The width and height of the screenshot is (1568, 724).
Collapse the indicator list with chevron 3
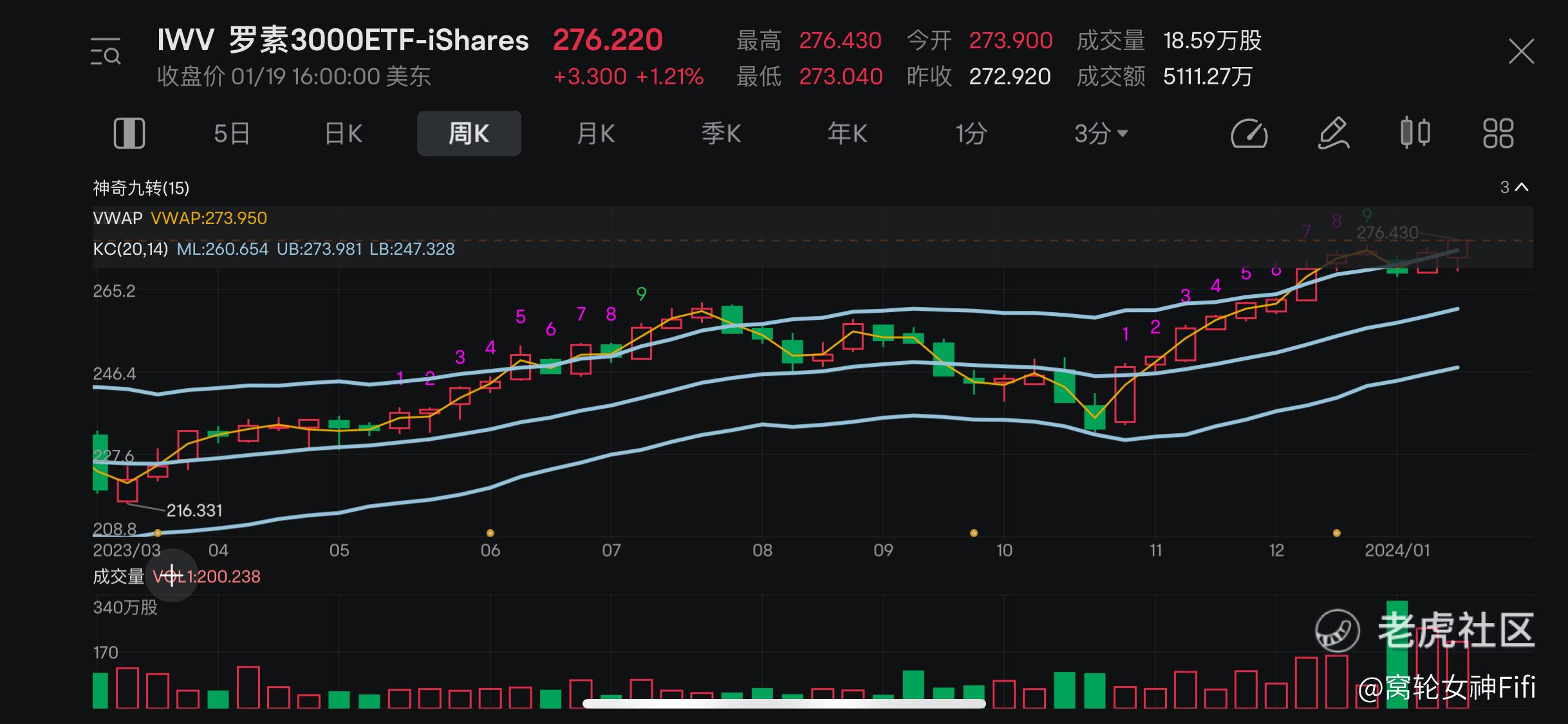(1514, 187)
